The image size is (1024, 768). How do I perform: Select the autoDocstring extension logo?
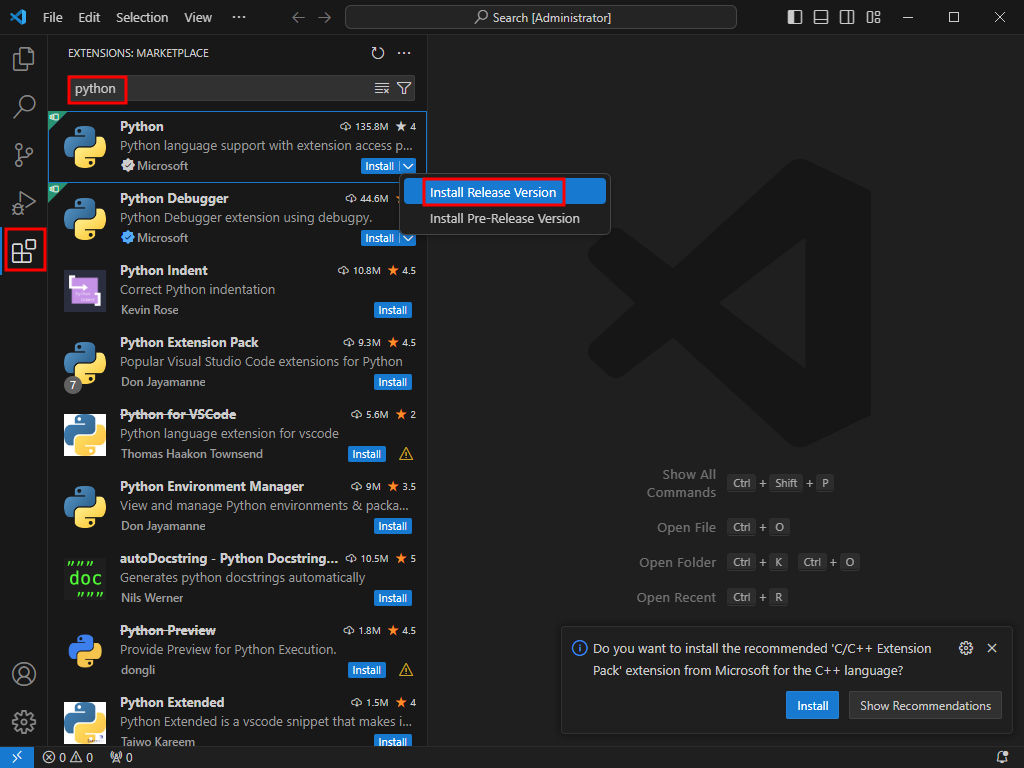click(85, 579)
